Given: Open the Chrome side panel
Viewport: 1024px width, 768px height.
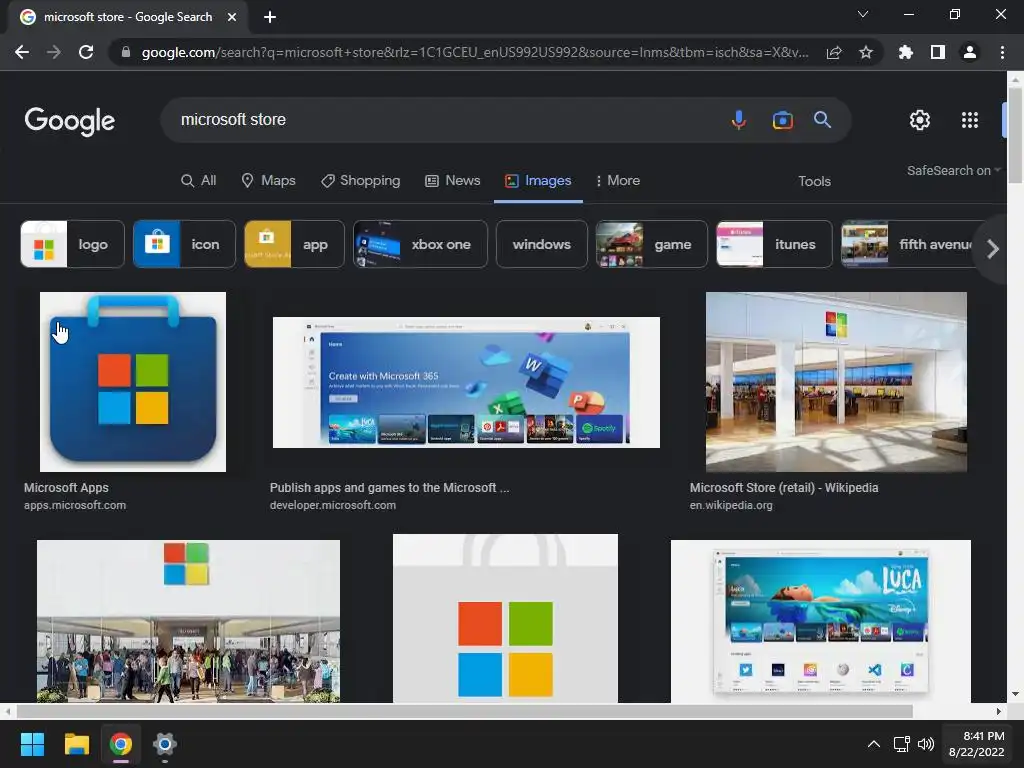Looking at the screenshot, I should pos(938,52).
